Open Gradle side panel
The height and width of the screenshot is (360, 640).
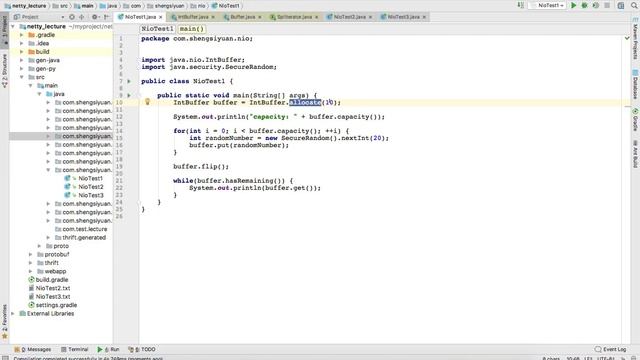point(635,120)
